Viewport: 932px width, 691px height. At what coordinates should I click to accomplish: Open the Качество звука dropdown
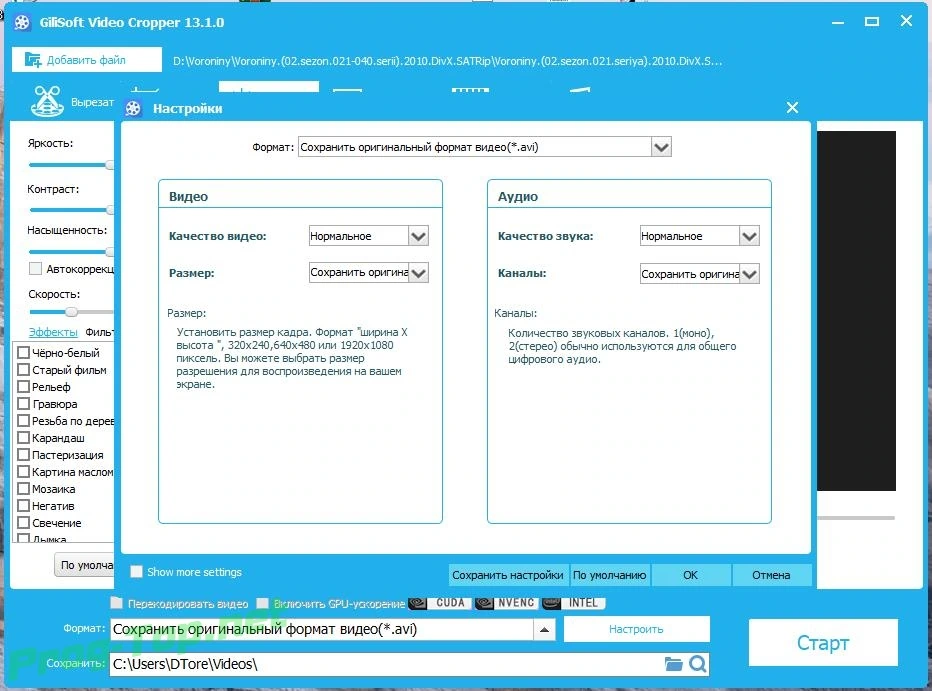point(750,236)
